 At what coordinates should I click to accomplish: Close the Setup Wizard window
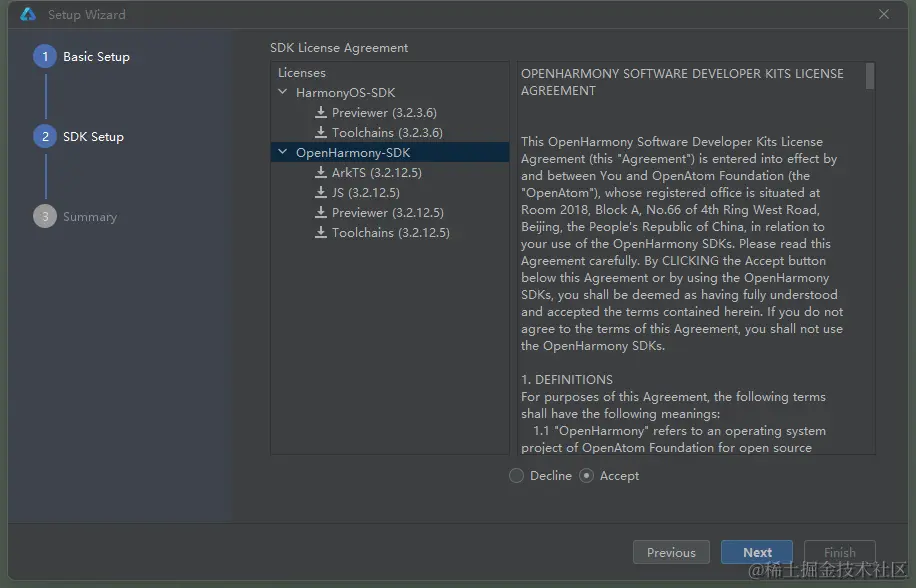pyautogui.click(x=884, y=14)
